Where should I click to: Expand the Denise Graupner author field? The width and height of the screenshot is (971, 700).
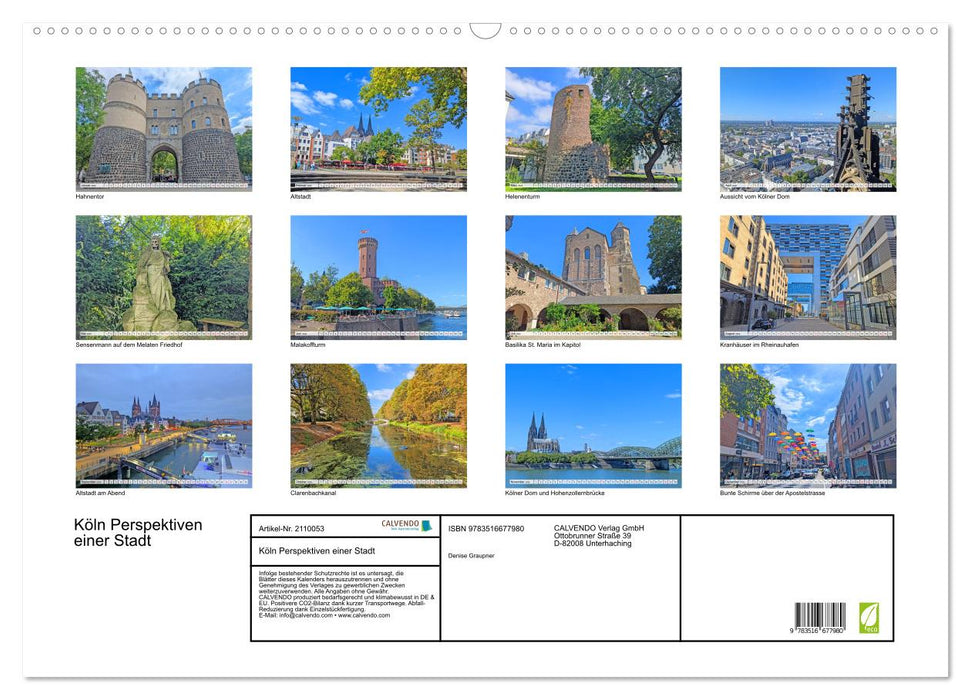point(472,554)
